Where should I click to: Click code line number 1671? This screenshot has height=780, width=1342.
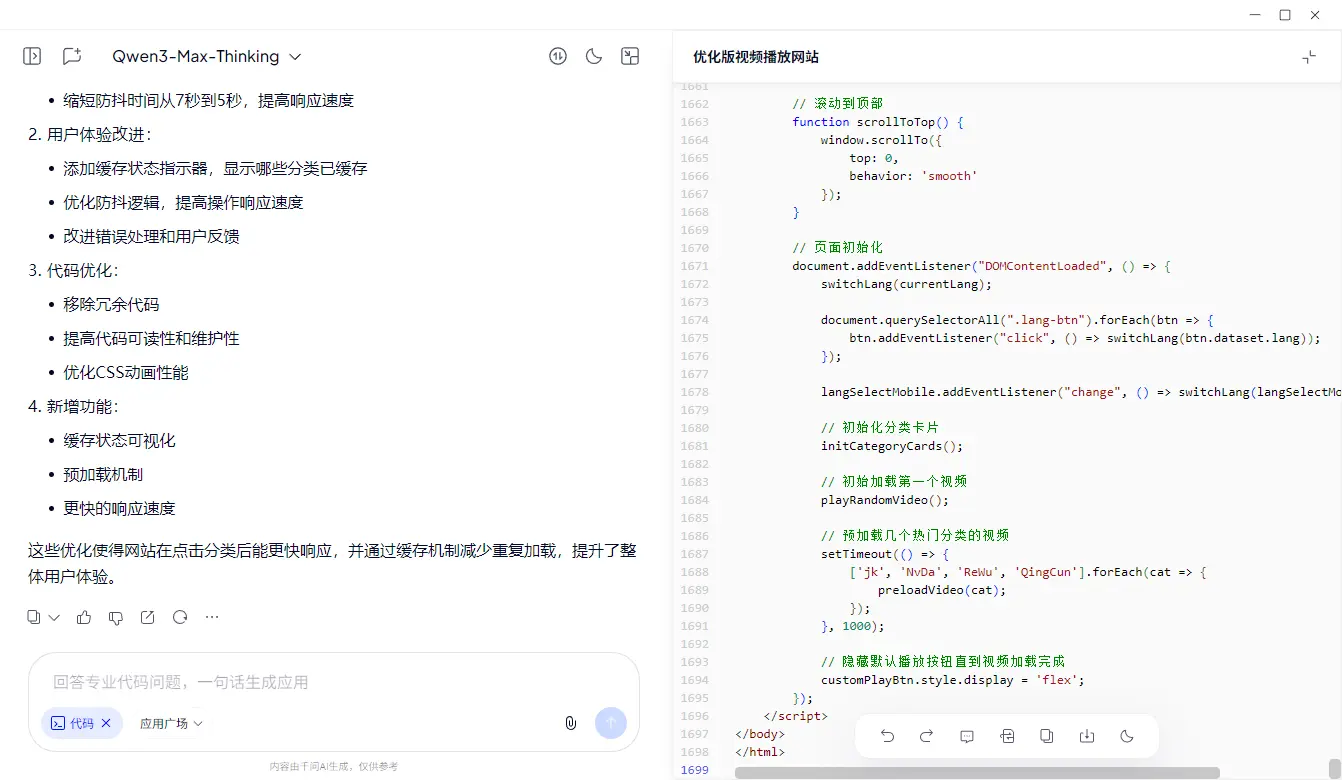coord(694,266)
